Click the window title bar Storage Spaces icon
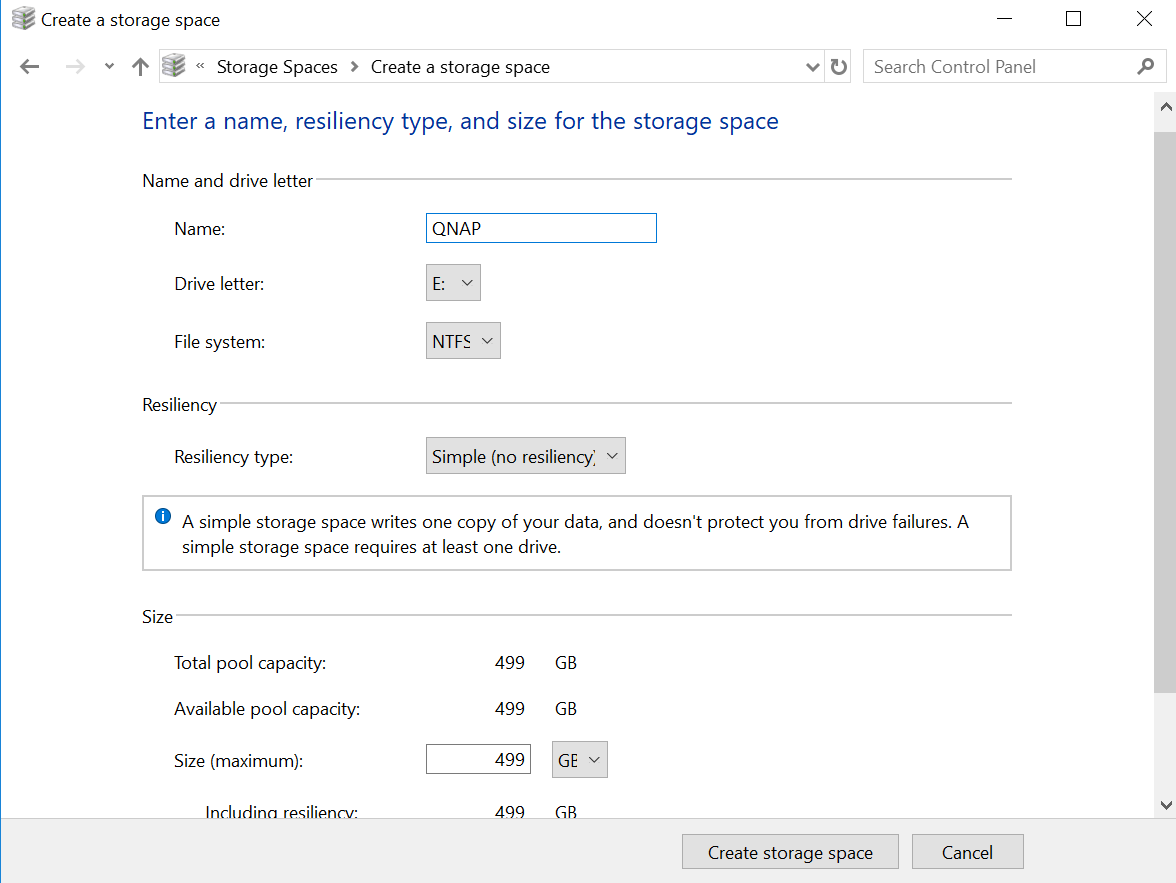Screen dimensions: 1176x883 22,19
